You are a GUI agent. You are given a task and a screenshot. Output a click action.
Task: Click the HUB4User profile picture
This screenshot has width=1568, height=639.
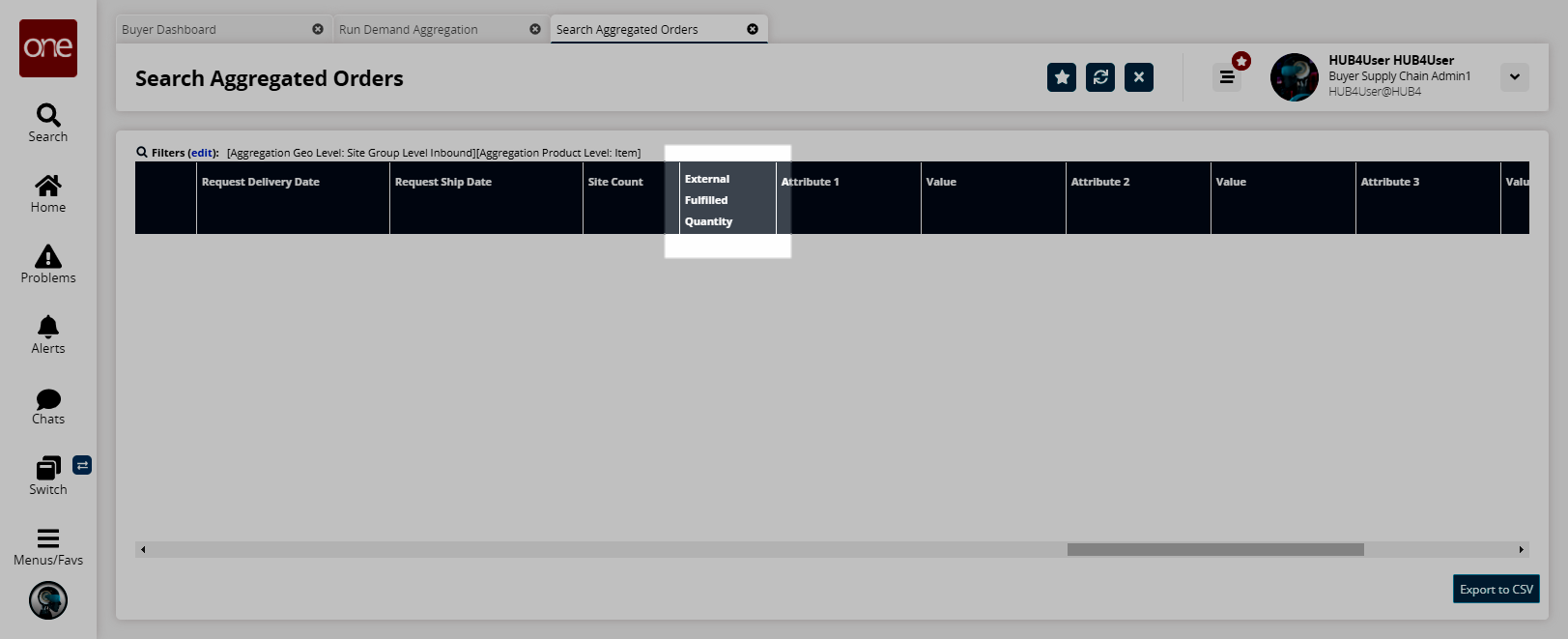1295,77
